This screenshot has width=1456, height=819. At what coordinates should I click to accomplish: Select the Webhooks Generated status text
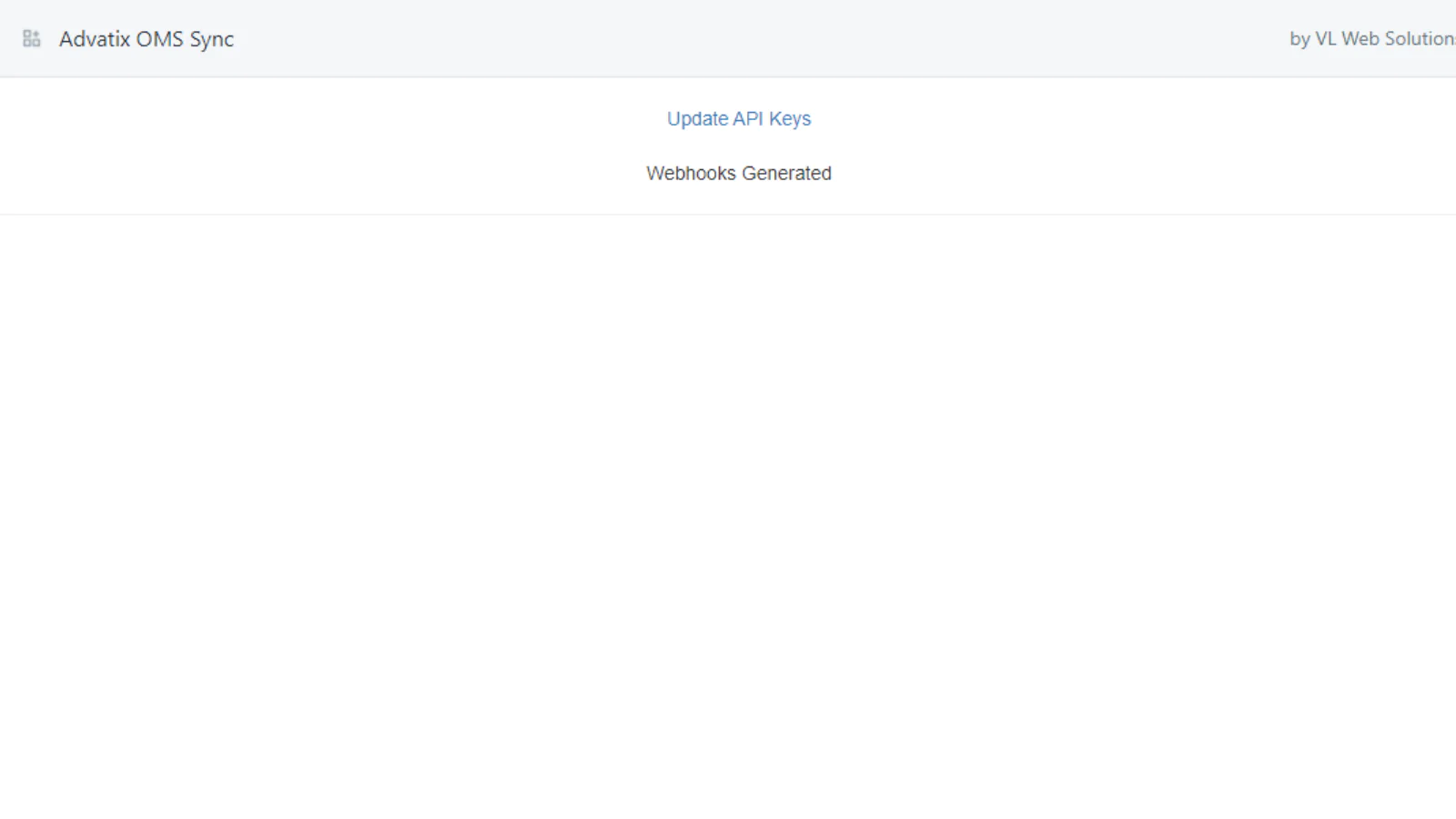tap(739, 173)
